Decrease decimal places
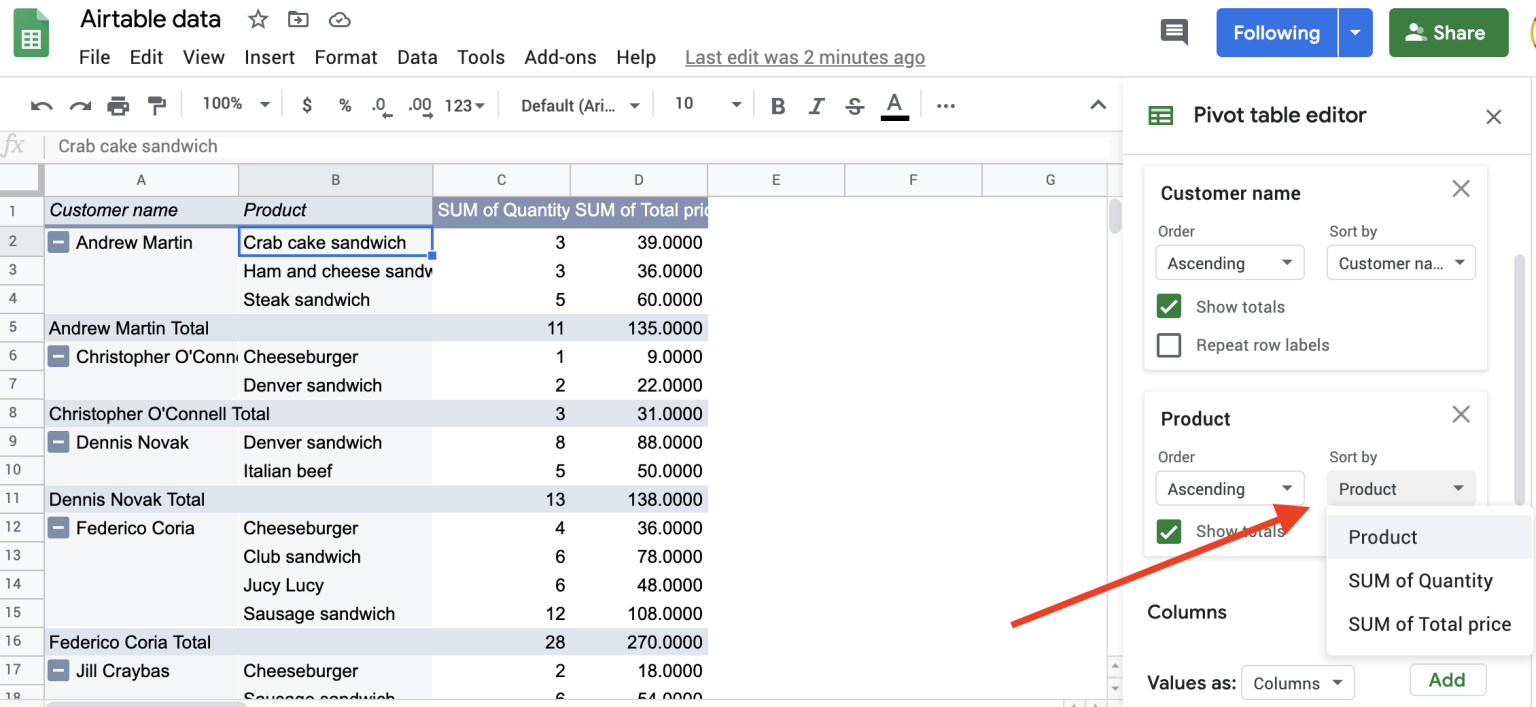Image resolution: width=1536 pixels, height=707 pixels. [381, 104]
